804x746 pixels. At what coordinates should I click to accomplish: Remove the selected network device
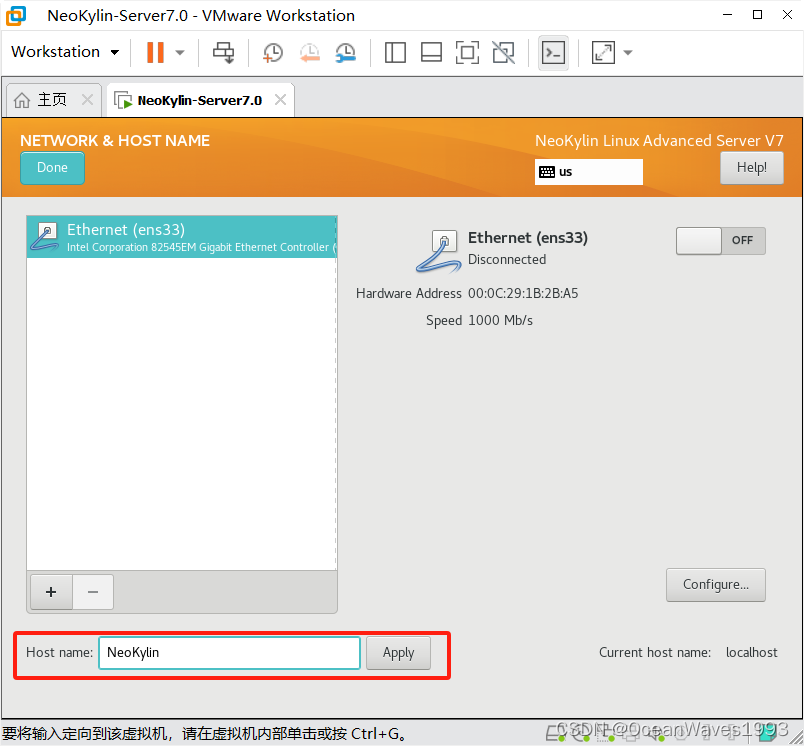(x=93, y=592)
